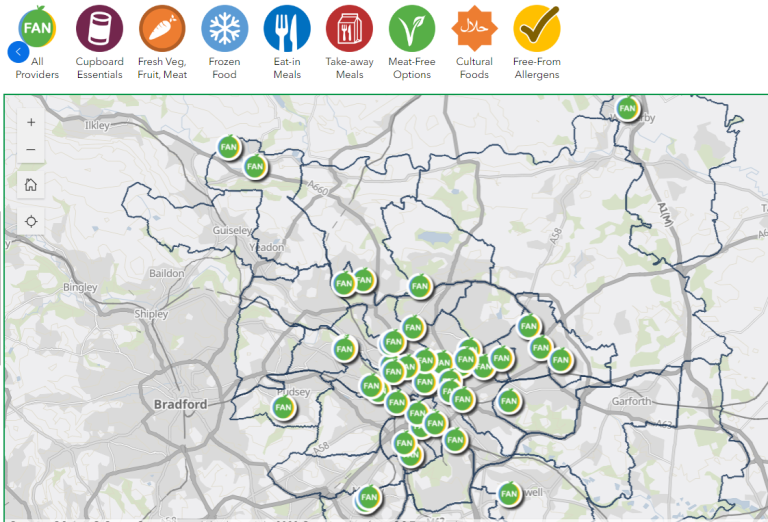Pick the Take-away Meals icon

349,28
